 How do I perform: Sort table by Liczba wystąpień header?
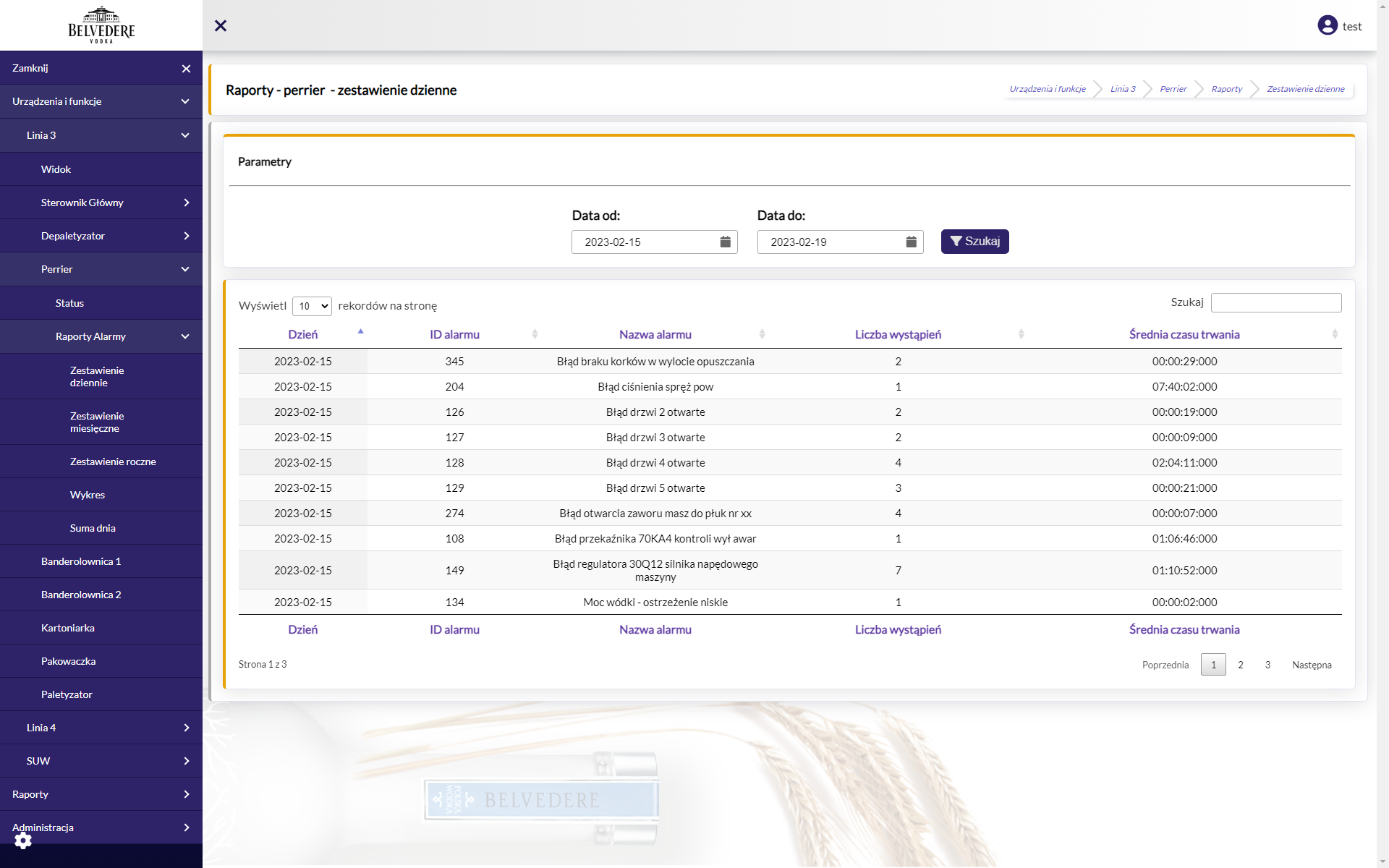[898, 334]
